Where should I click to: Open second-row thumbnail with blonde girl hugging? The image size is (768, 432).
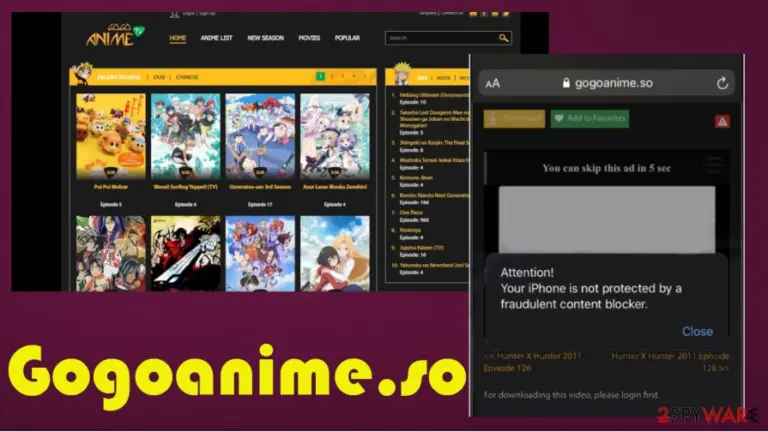pos(335,254)
